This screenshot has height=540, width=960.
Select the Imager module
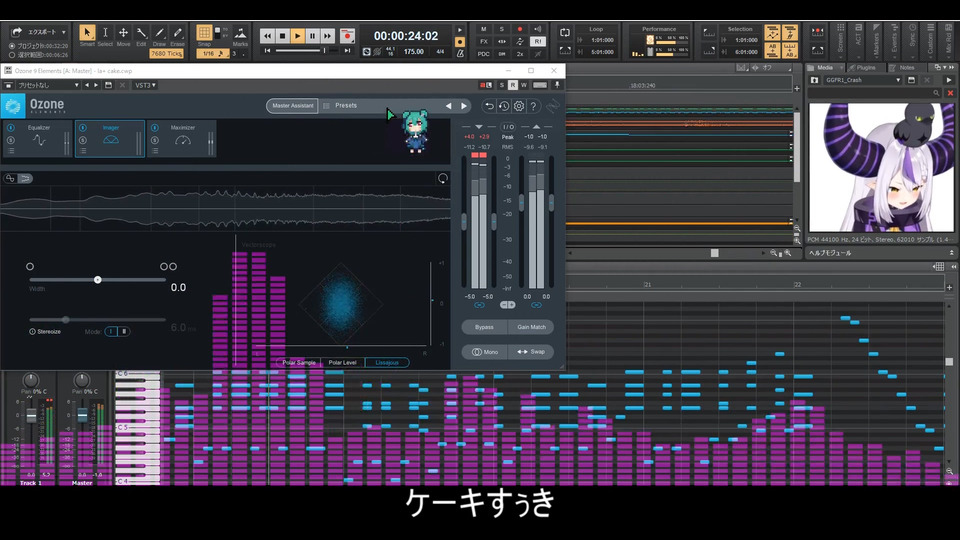pyautogui.click(x=110, y=139)
